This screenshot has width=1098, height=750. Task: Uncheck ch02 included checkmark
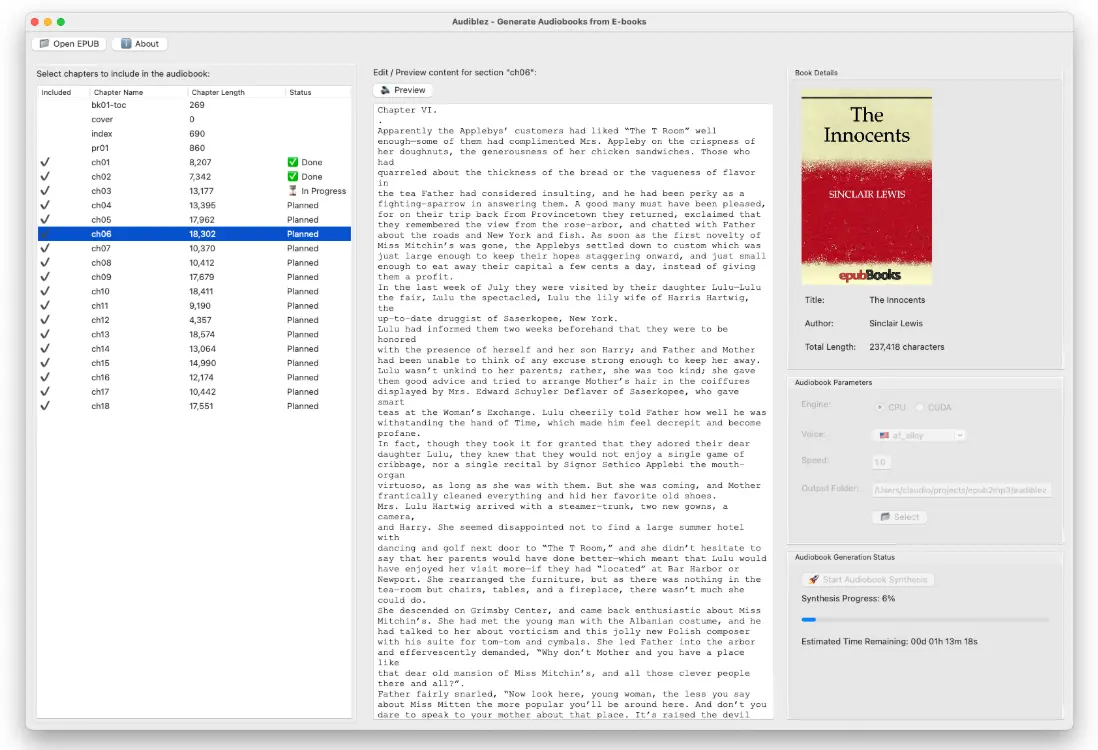(45, 176)
